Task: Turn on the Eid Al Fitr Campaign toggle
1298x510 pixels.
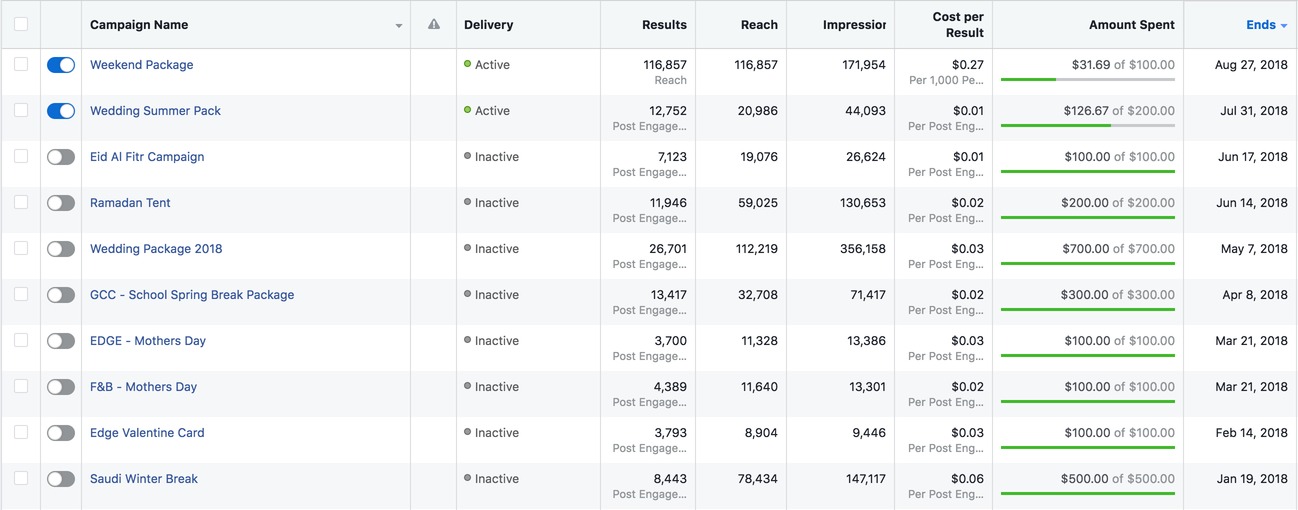Action: click(61, 157)
